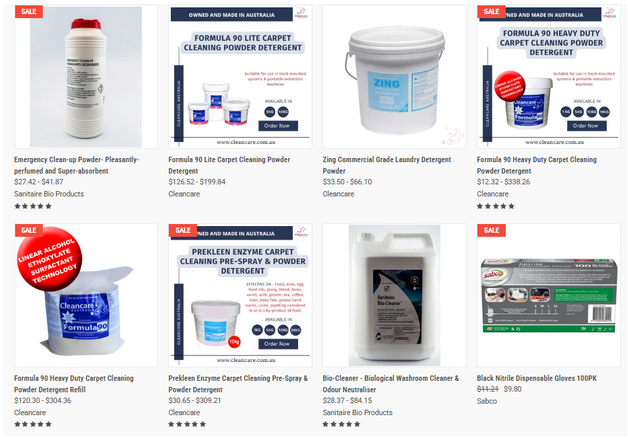Click the Bio-Cleaner jug product image
The height and width of the screenshot is (437, 628).
395,295
